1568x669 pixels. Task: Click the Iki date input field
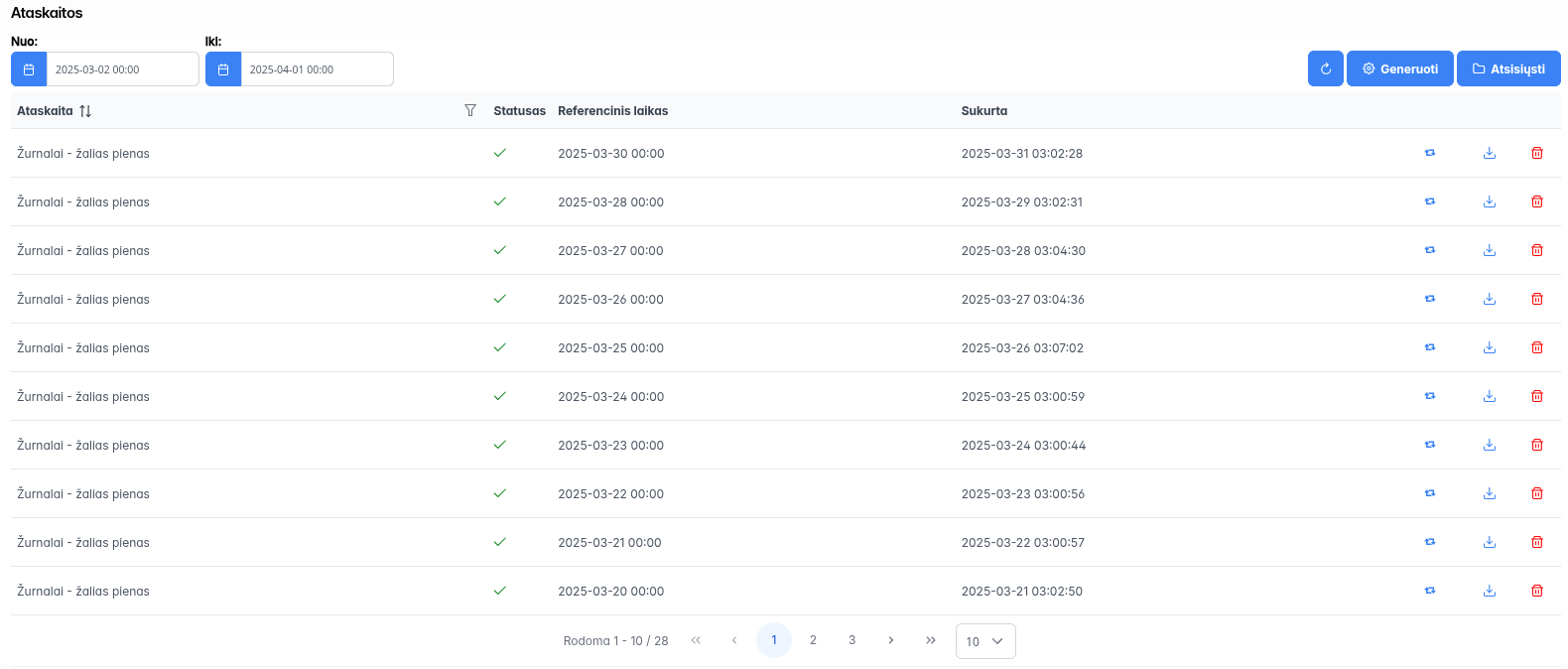coord(317,69)
